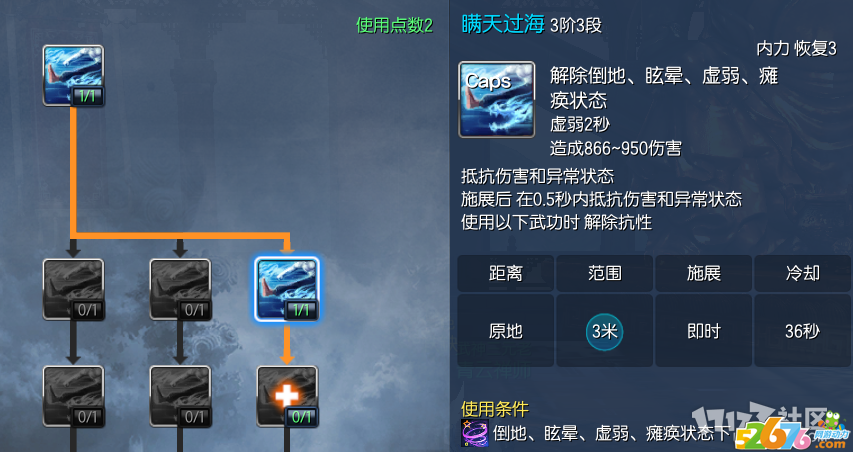Click the 原地 distance cell
The height and width of the screenshot is (452, 853).
click(x=505, y=331)
